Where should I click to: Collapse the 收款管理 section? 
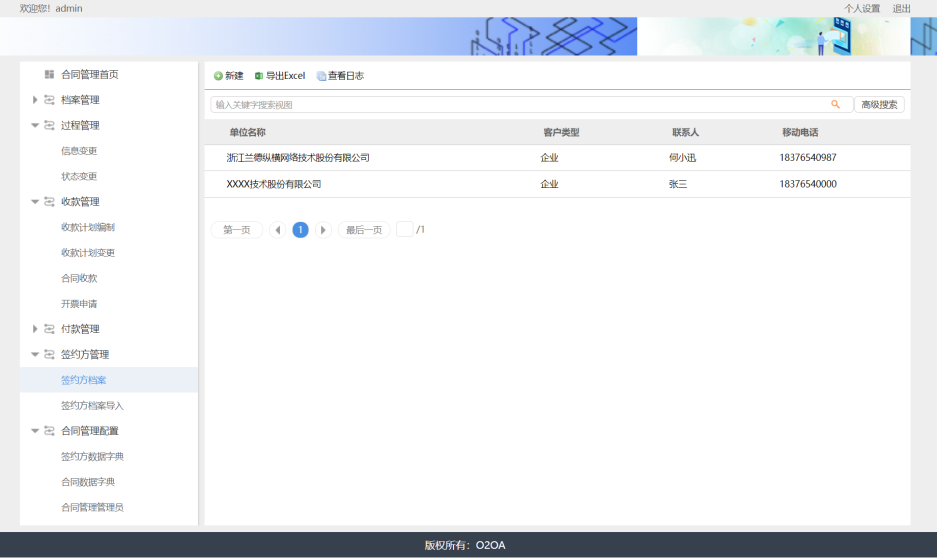[35, 202]
